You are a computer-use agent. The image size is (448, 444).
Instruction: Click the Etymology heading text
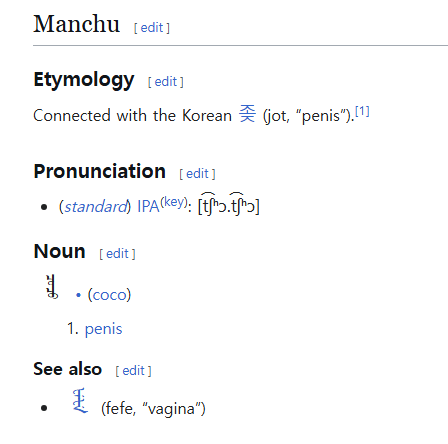(84, 80)
